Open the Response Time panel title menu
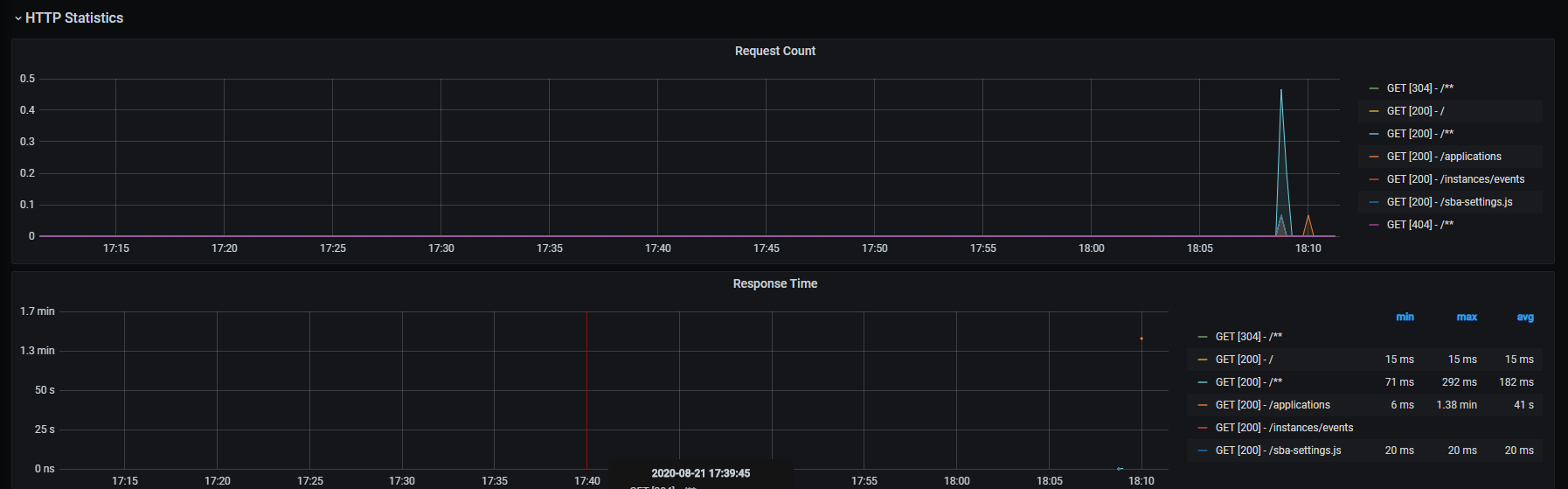 774,283
